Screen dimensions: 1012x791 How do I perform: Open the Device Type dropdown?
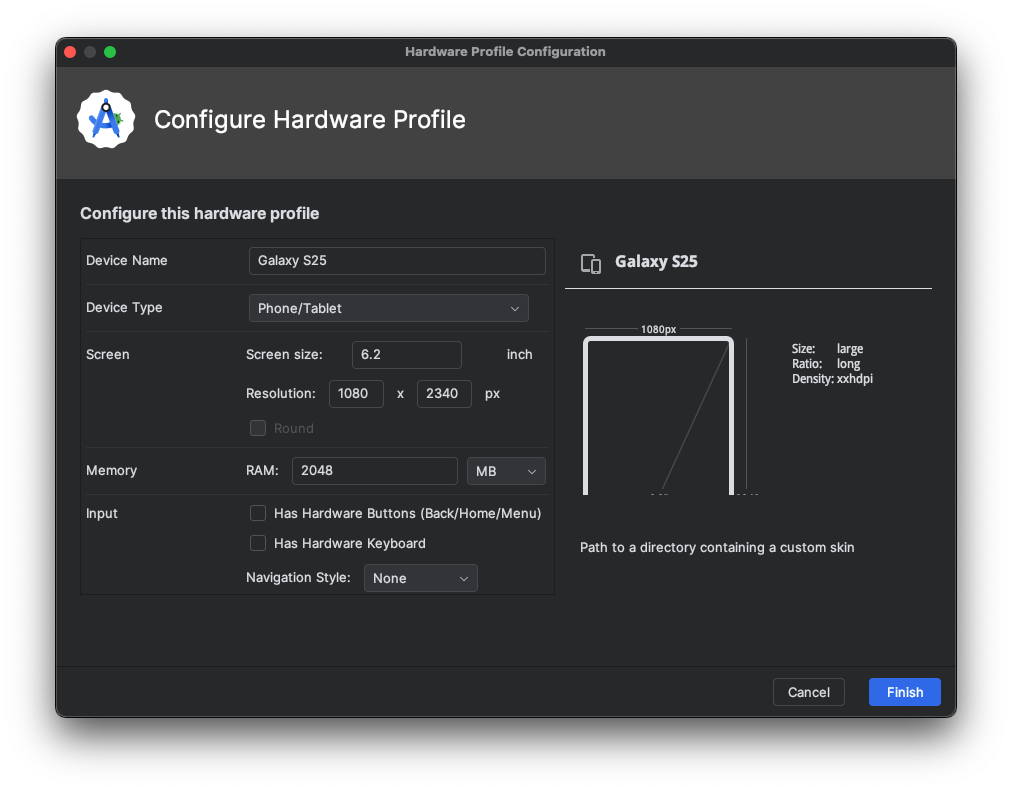point(389,308)
